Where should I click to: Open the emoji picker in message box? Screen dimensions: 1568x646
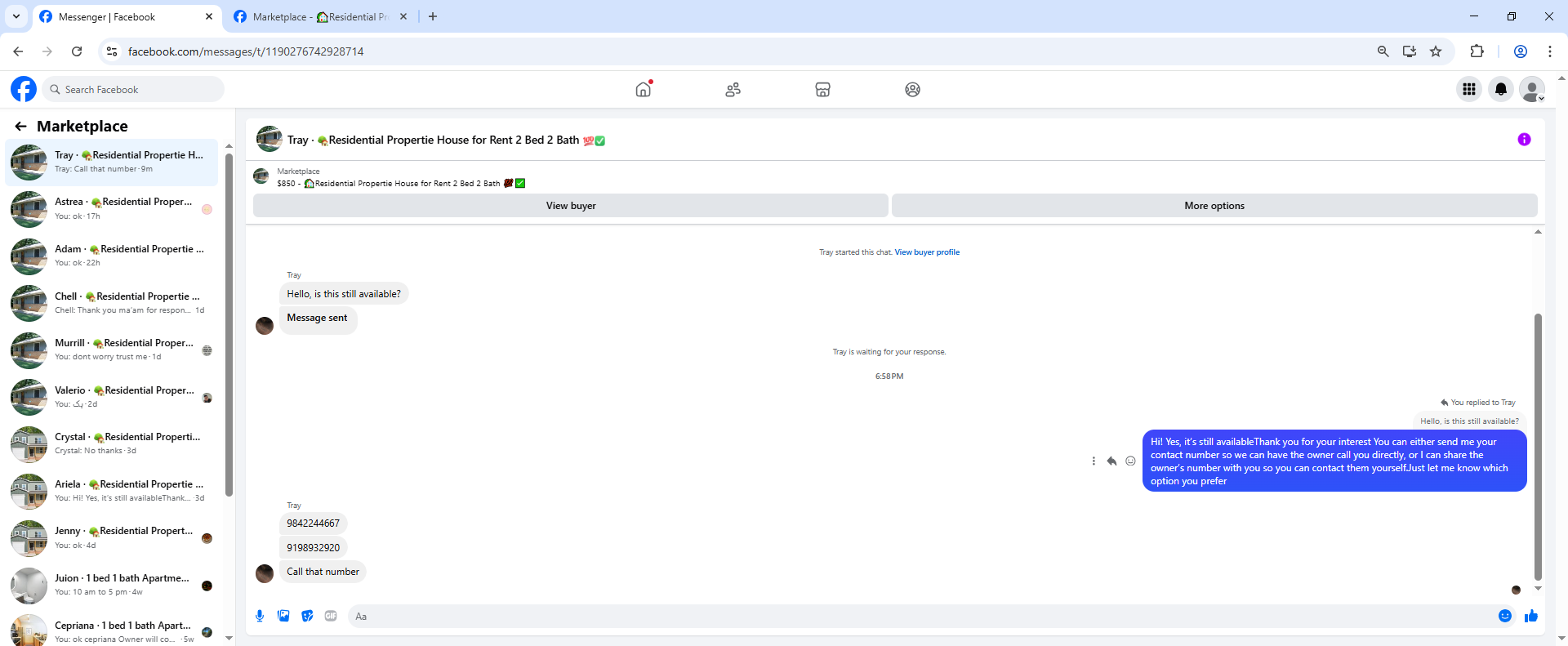coord(1505,616)
